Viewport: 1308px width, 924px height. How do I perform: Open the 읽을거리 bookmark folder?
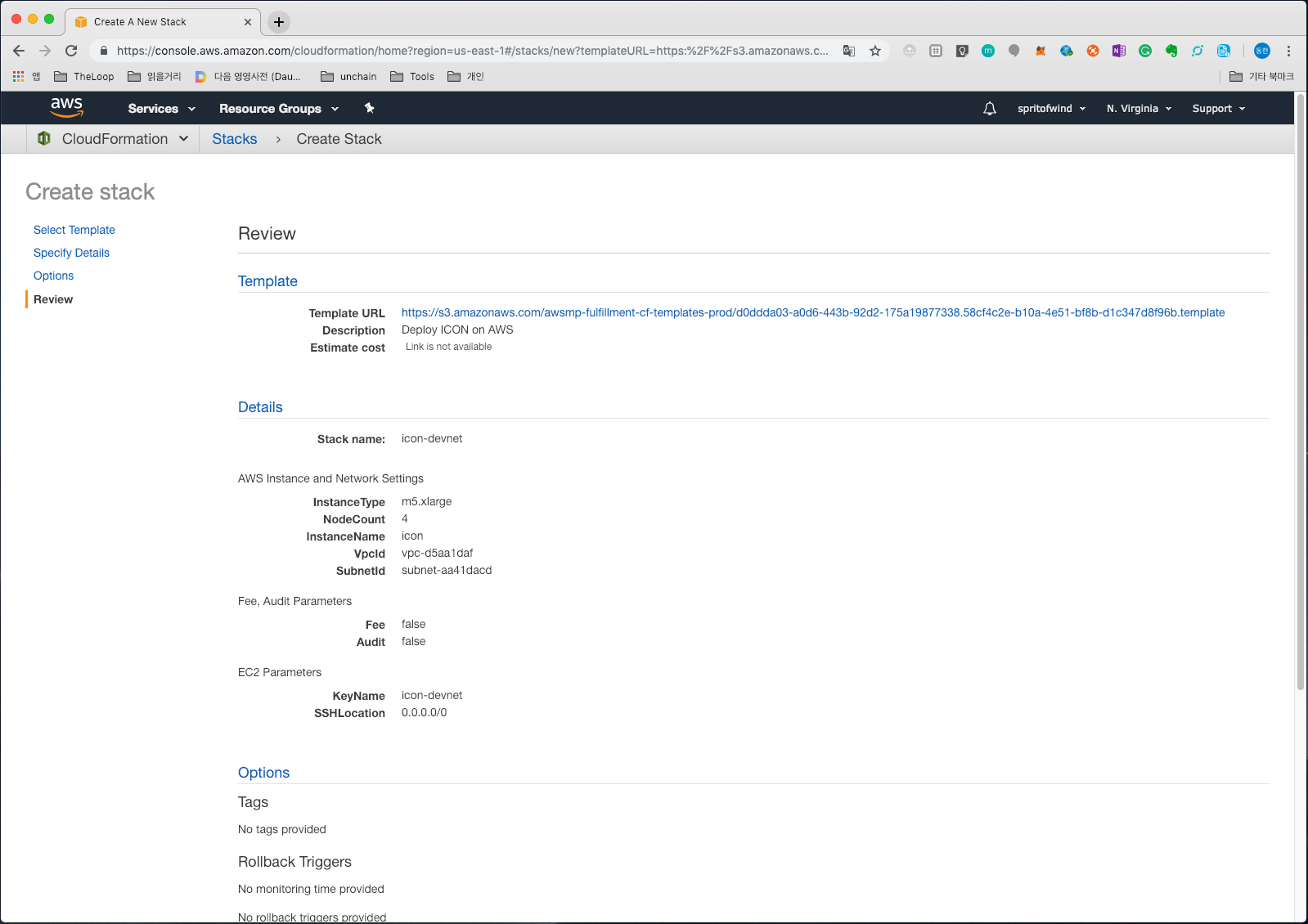[x=154, y=76]
